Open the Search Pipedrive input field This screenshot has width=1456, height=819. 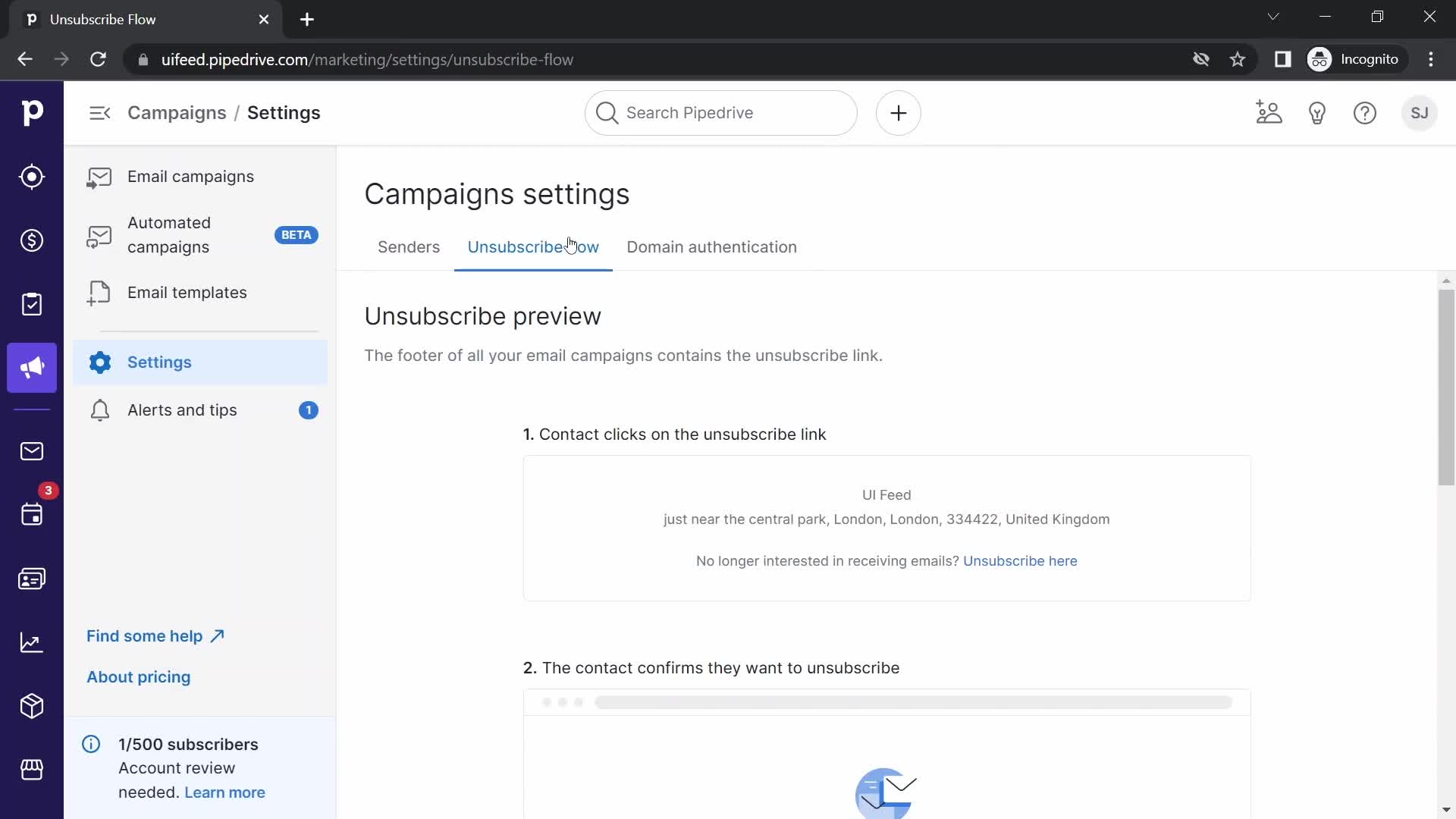(720, 113)
